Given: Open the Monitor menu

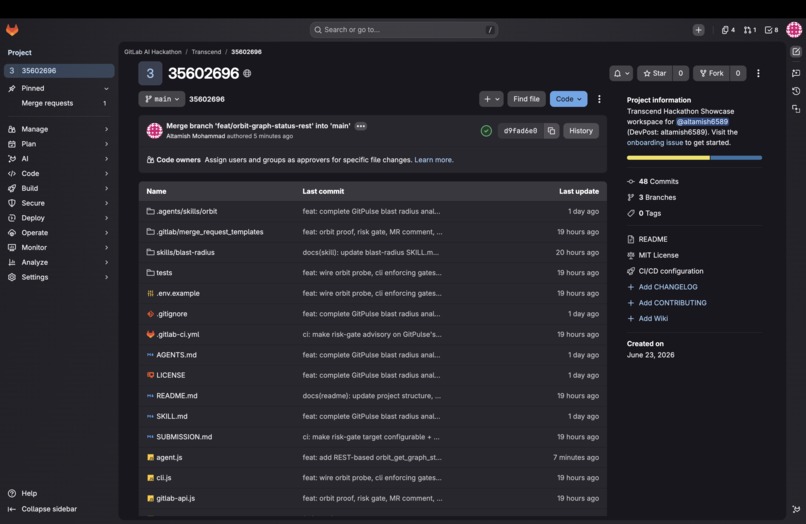Looking at the screenshot, I should (x=59, y=247).
